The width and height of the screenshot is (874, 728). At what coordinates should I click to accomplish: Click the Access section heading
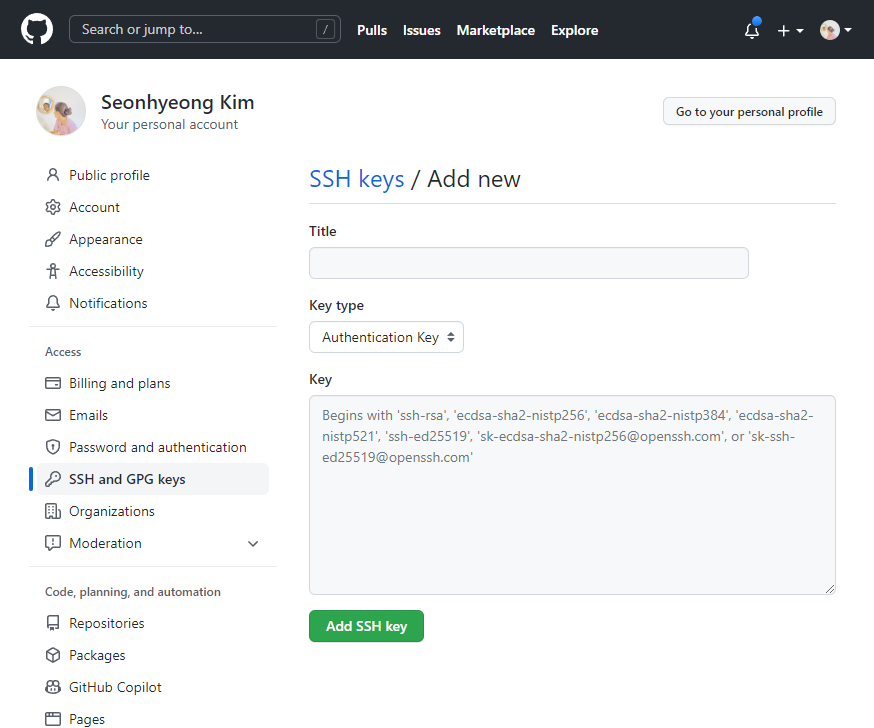point(63,352)
